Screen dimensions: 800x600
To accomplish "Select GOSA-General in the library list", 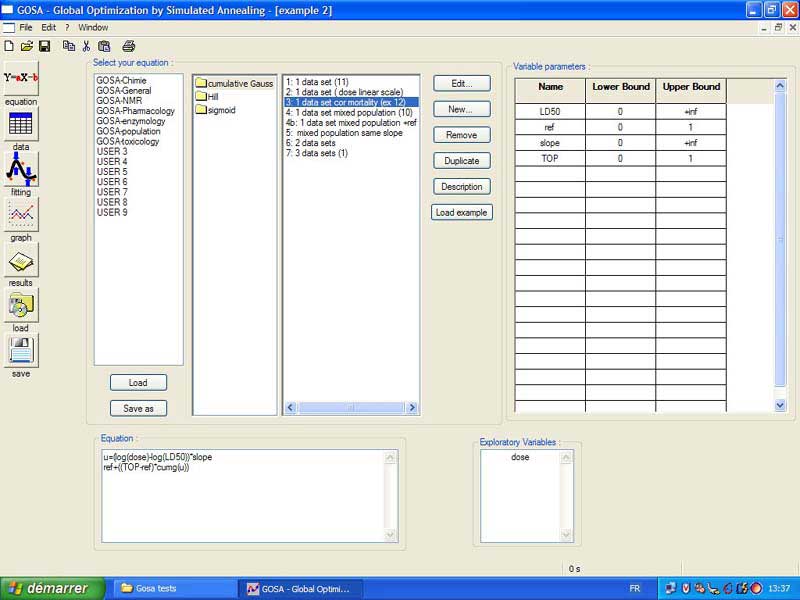I will (x=124, y=91).
